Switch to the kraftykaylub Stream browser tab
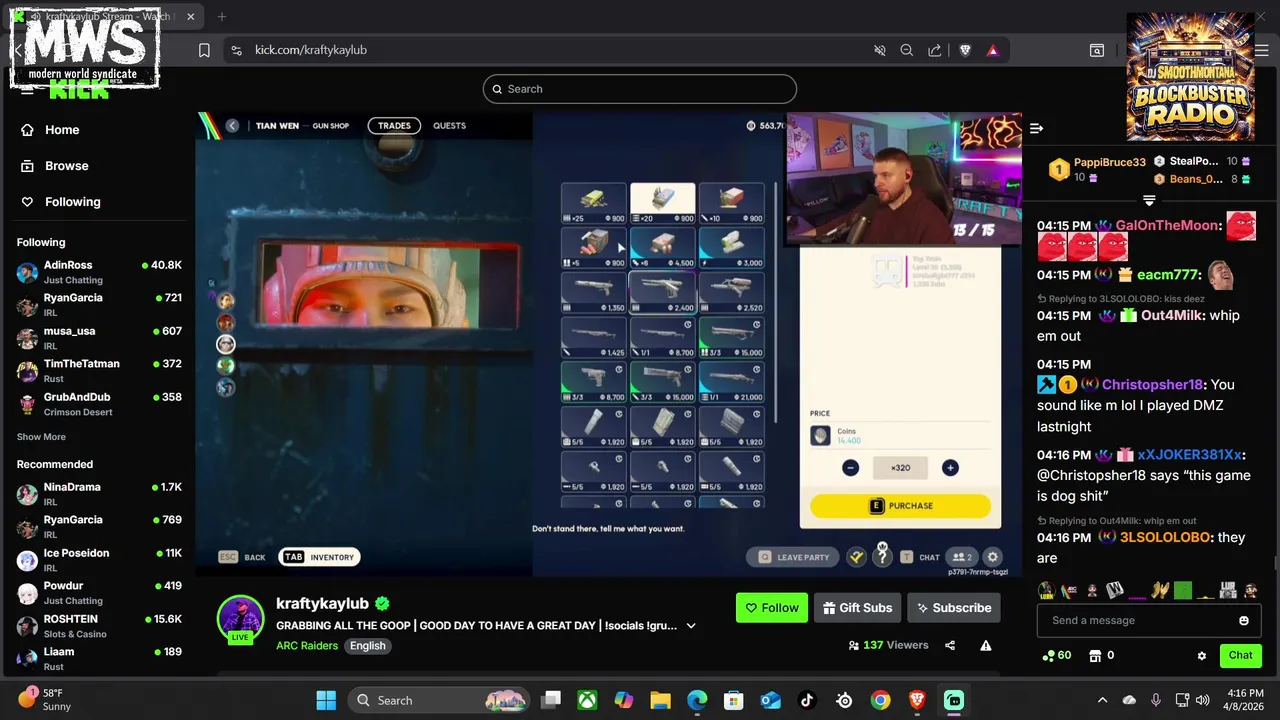Image resolution: width=1280 pixels, height=720 pixels. (x=103, y=17)
